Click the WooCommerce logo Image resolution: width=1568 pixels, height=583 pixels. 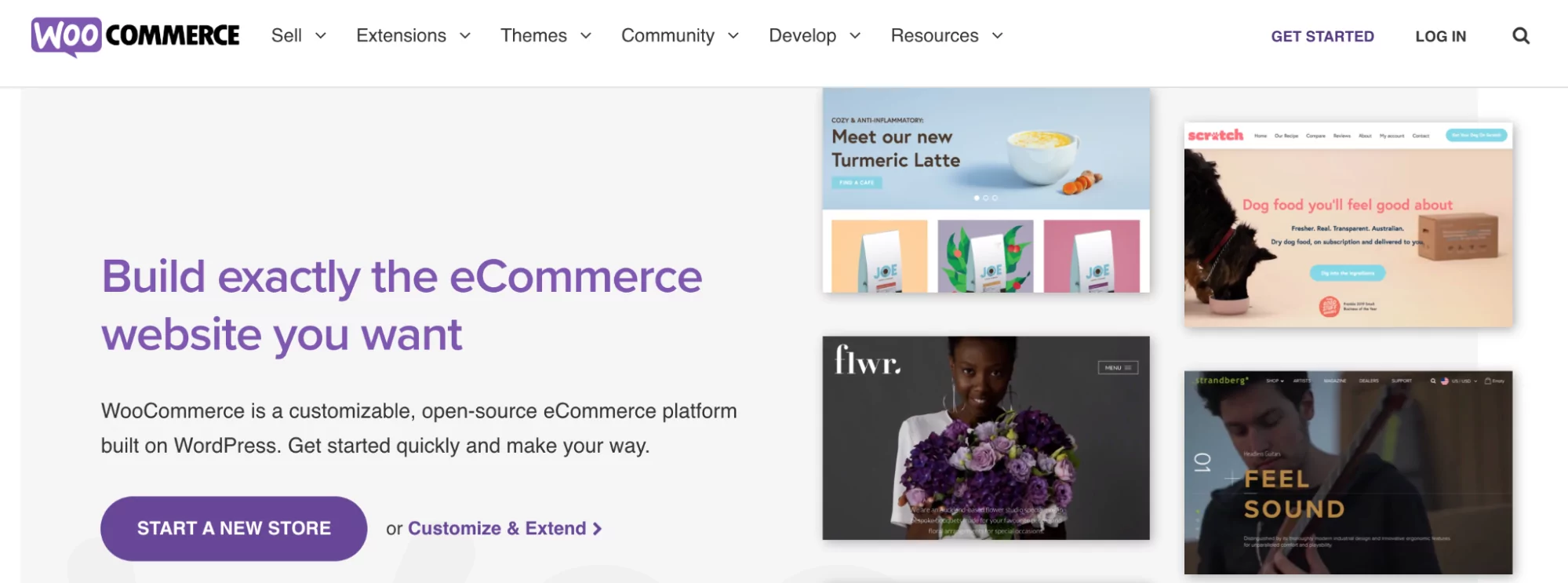(135, 35)
